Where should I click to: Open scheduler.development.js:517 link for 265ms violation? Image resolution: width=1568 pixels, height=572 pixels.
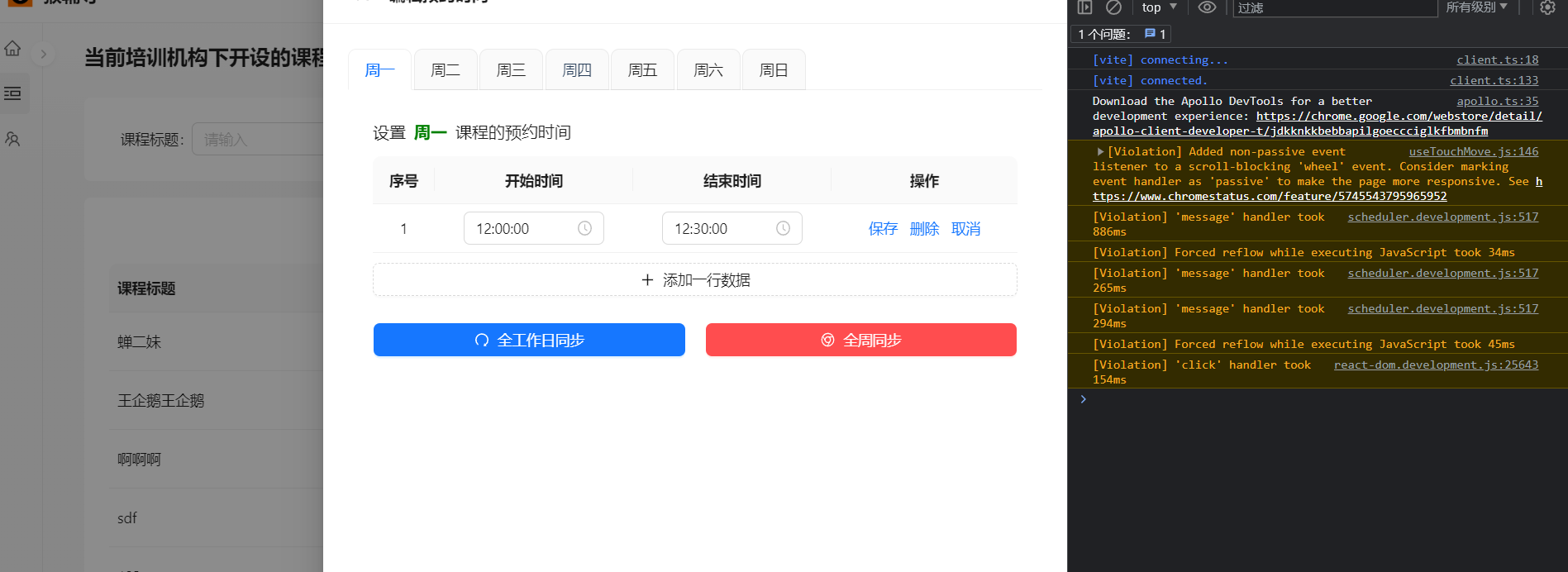click(x=1443, y=273)
